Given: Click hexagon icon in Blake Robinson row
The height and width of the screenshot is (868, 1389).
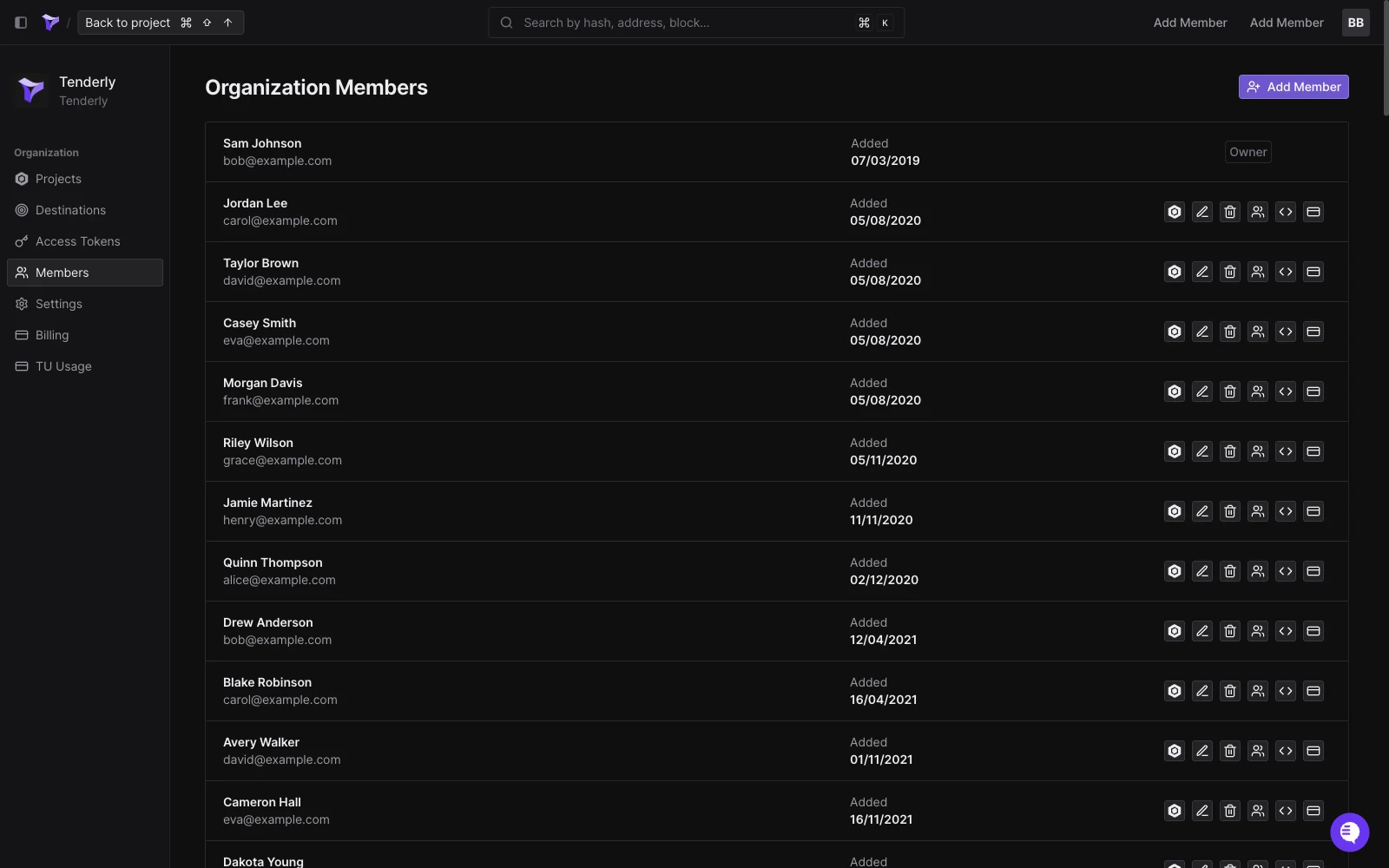Looking at the screenshot, I should [x=1175, y=691].
